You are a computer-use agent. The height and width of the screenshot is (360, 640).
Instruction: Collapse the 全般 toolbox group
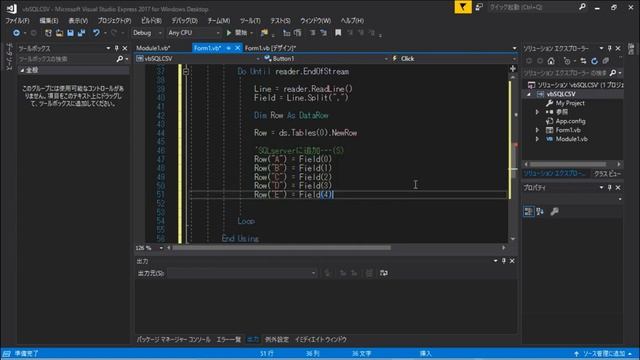click(x=22, y=70)
